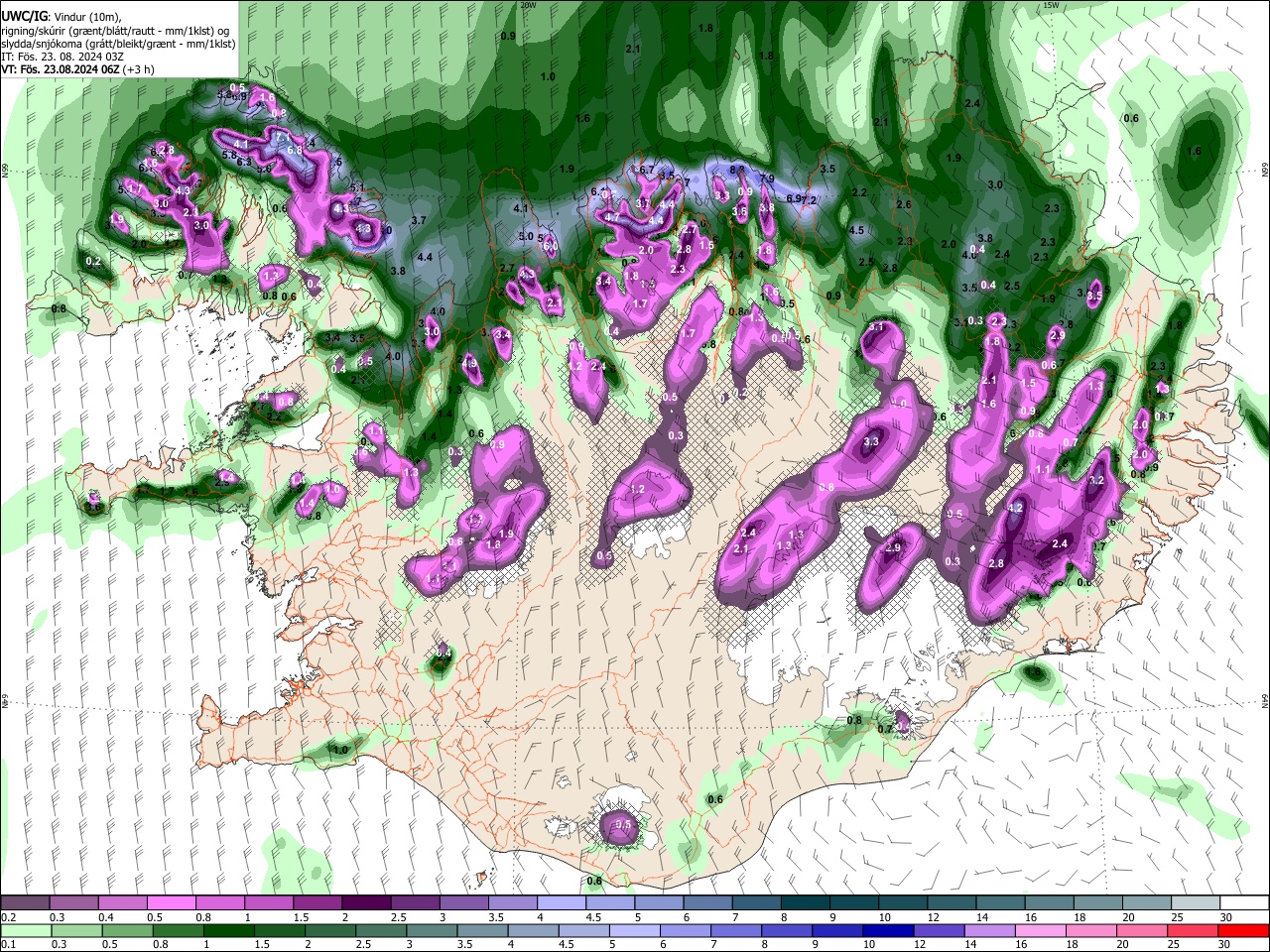Image resolution: width=1270 pixels, height=952 pixels.
Task: Click the '0.1' label starting the rain scale
Action: [8, 945]
